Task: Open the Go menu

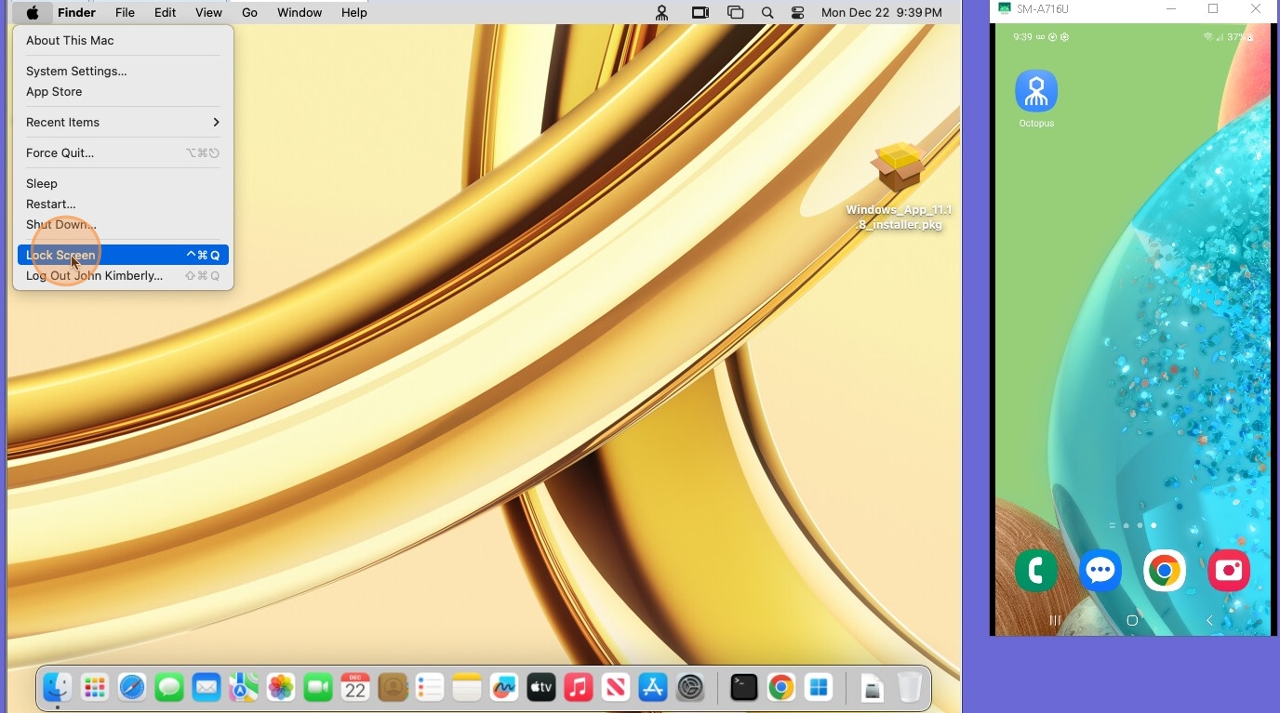Action: [250, 13]
